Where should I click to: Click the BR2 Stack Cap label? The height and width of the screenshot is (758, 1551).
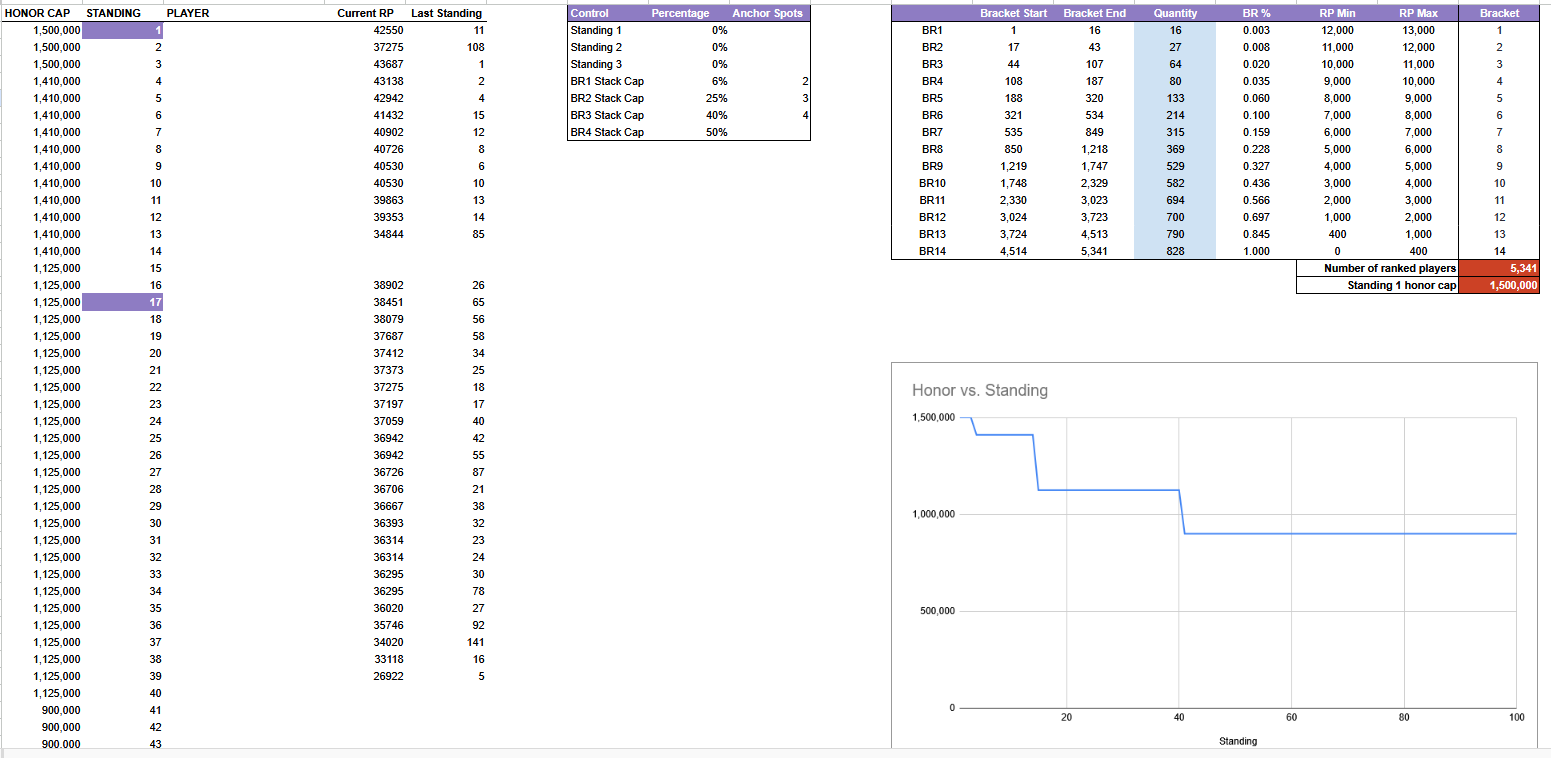point(607,98)
